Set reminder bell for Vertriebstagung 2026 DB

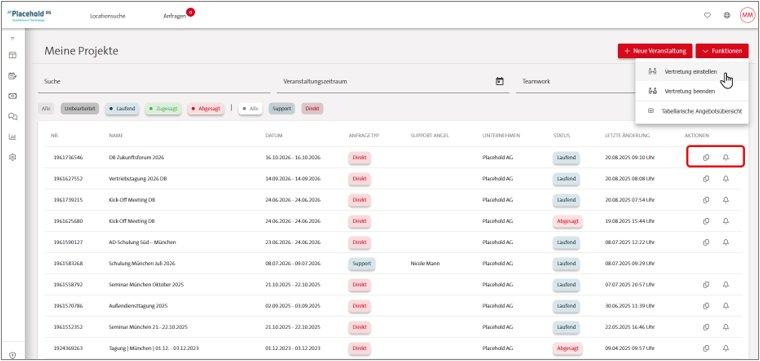pos(726,179)
